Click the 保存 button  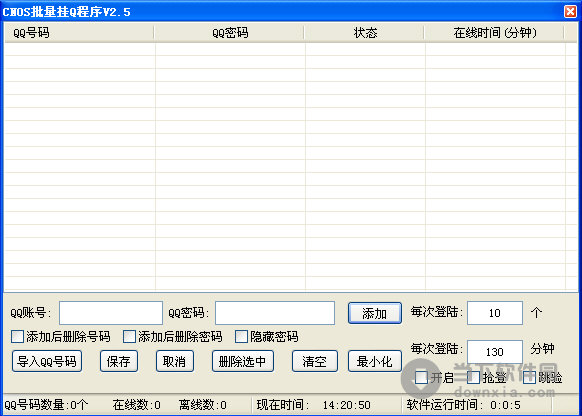[x=119, y=361]
